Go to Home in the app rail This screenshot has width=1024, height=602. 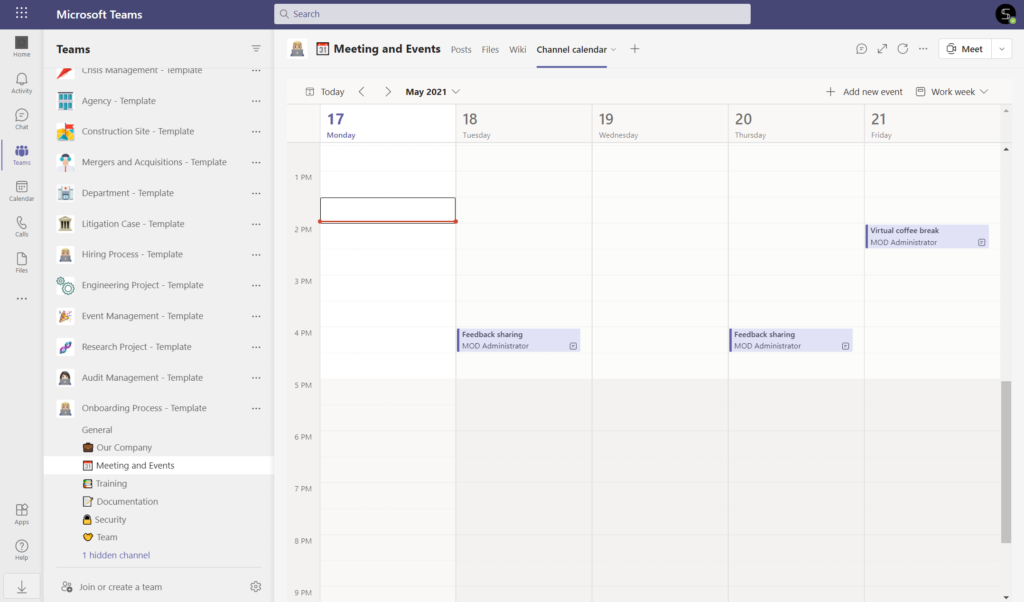click(22, 46)
